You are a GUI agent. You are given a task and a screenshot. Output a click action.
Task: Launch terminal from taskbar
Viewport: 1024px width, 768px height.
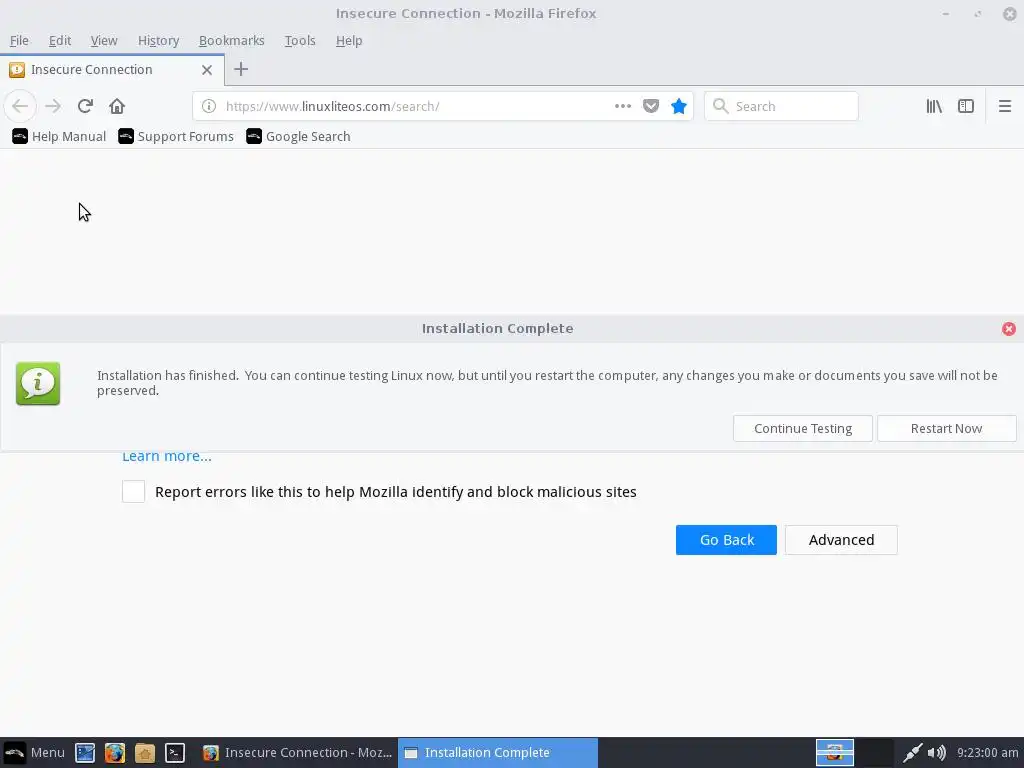[x=175, y=753]
